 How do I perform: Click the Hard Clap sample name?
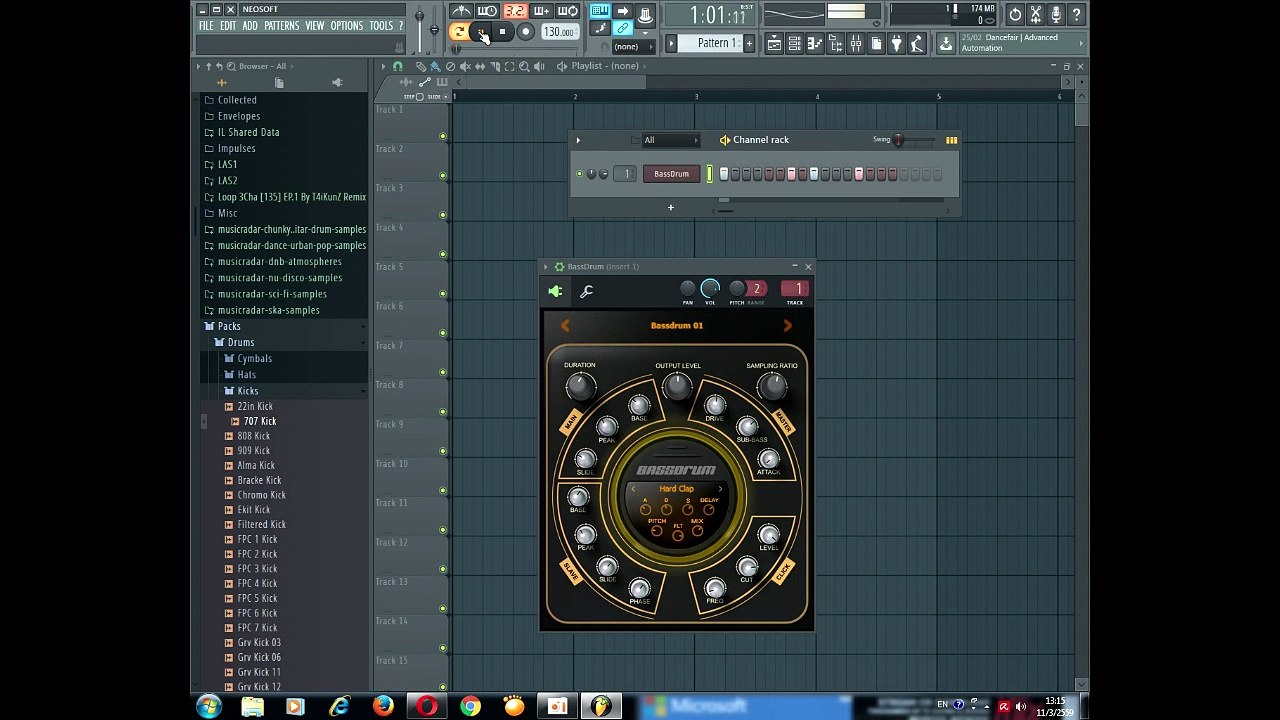676,489
